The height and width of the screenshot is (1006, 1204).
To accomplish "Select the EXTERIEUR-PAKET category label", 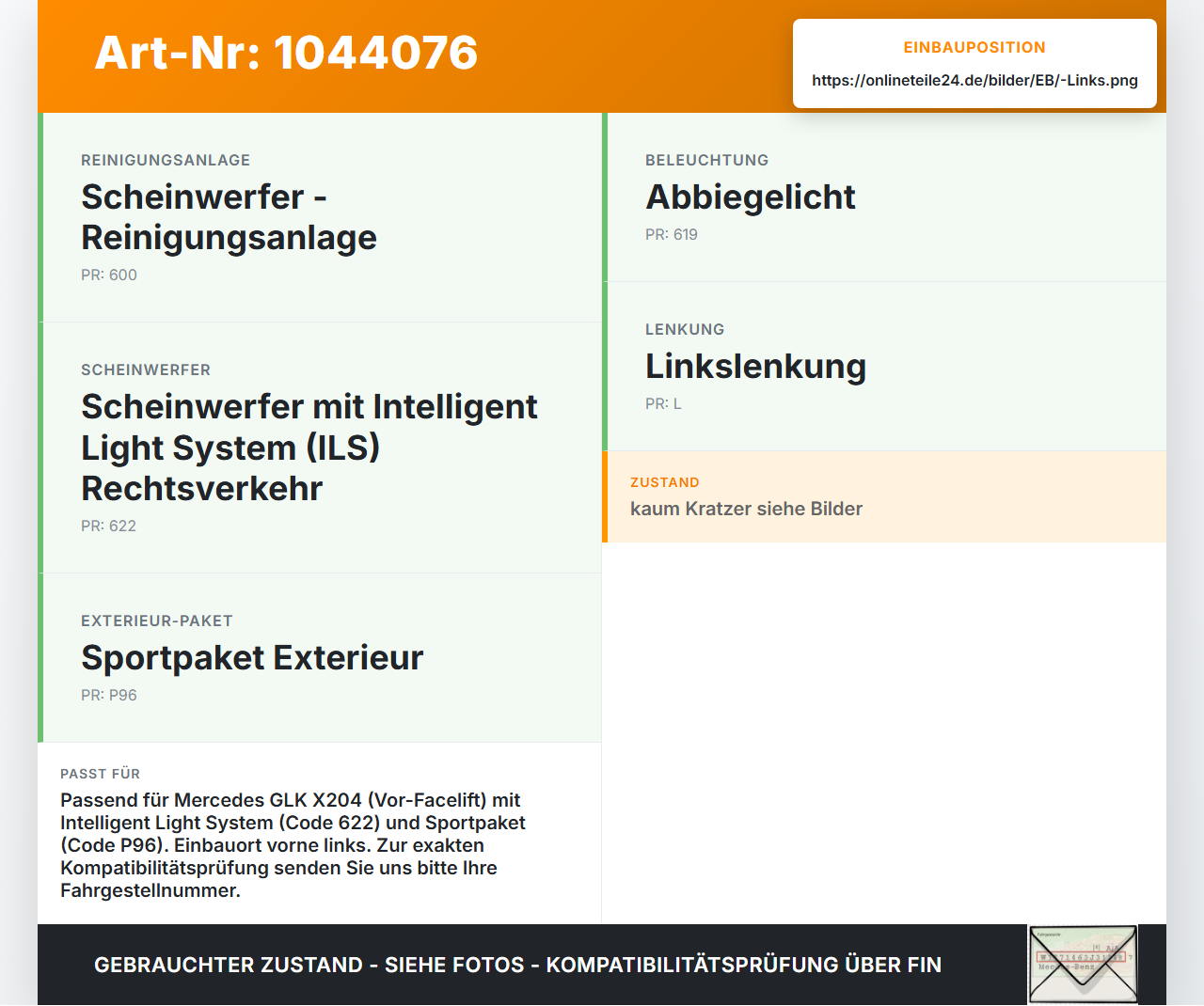I will point(157,621).
